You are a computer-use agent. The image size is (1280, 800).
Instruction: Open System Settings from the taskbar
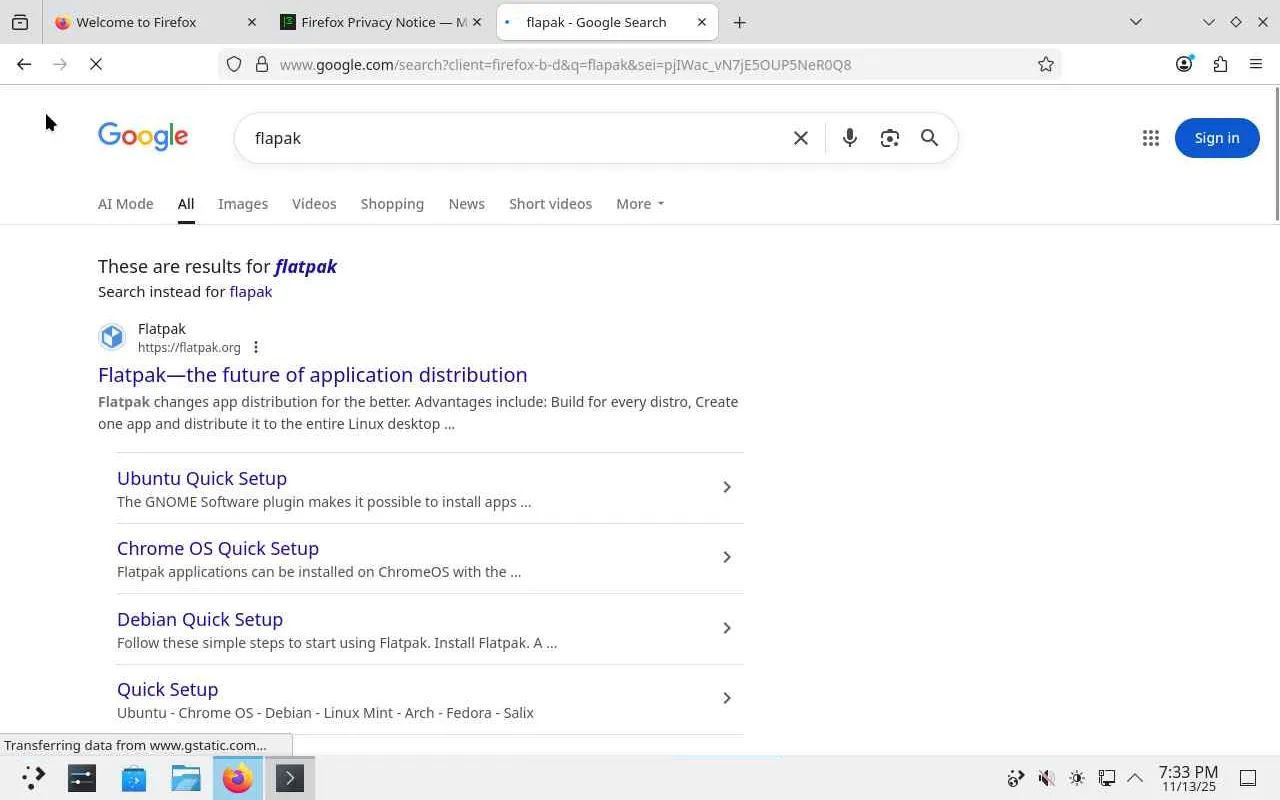coord(82,778)
